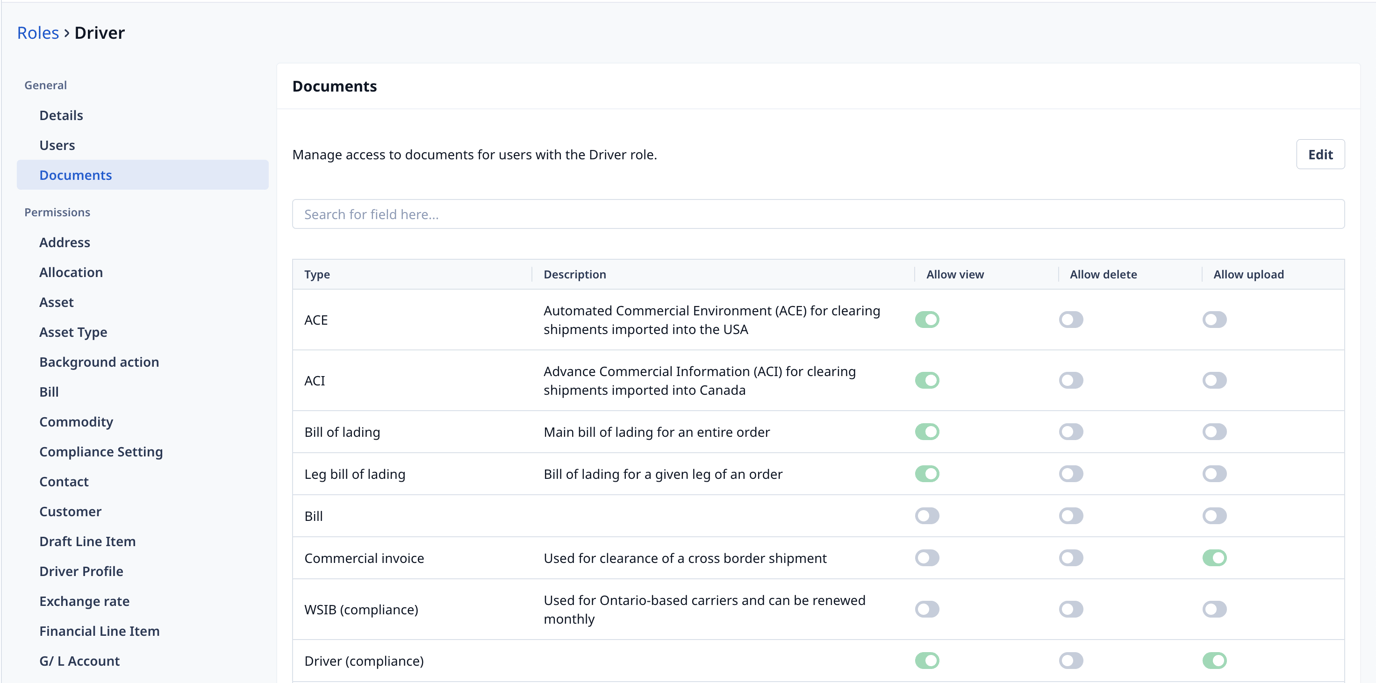The image size is (1376, 683).
Task: Open Contact permissions
Action: click(143, 482)
